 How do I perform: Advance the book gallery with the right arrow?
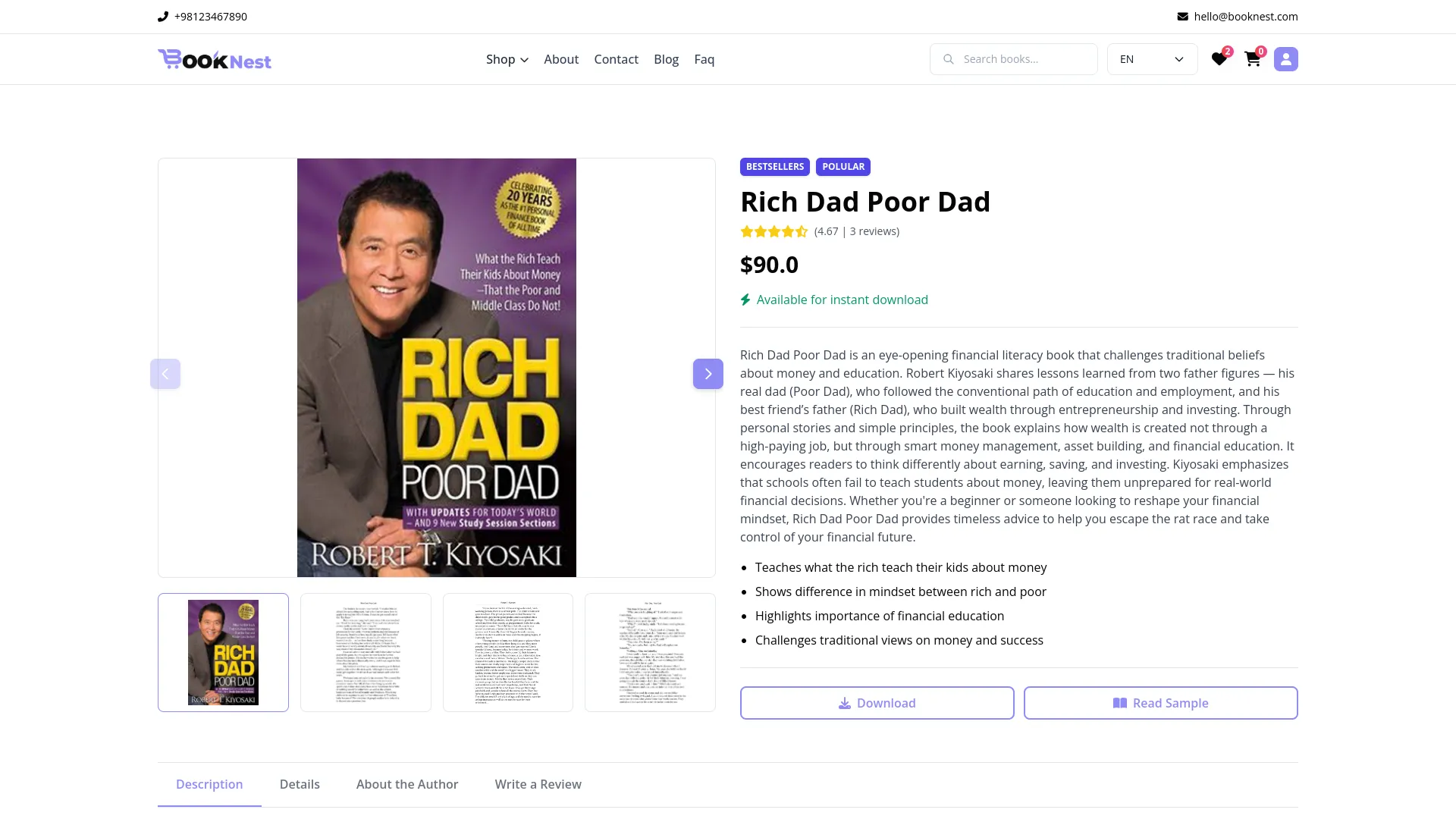tap(708, 373)
